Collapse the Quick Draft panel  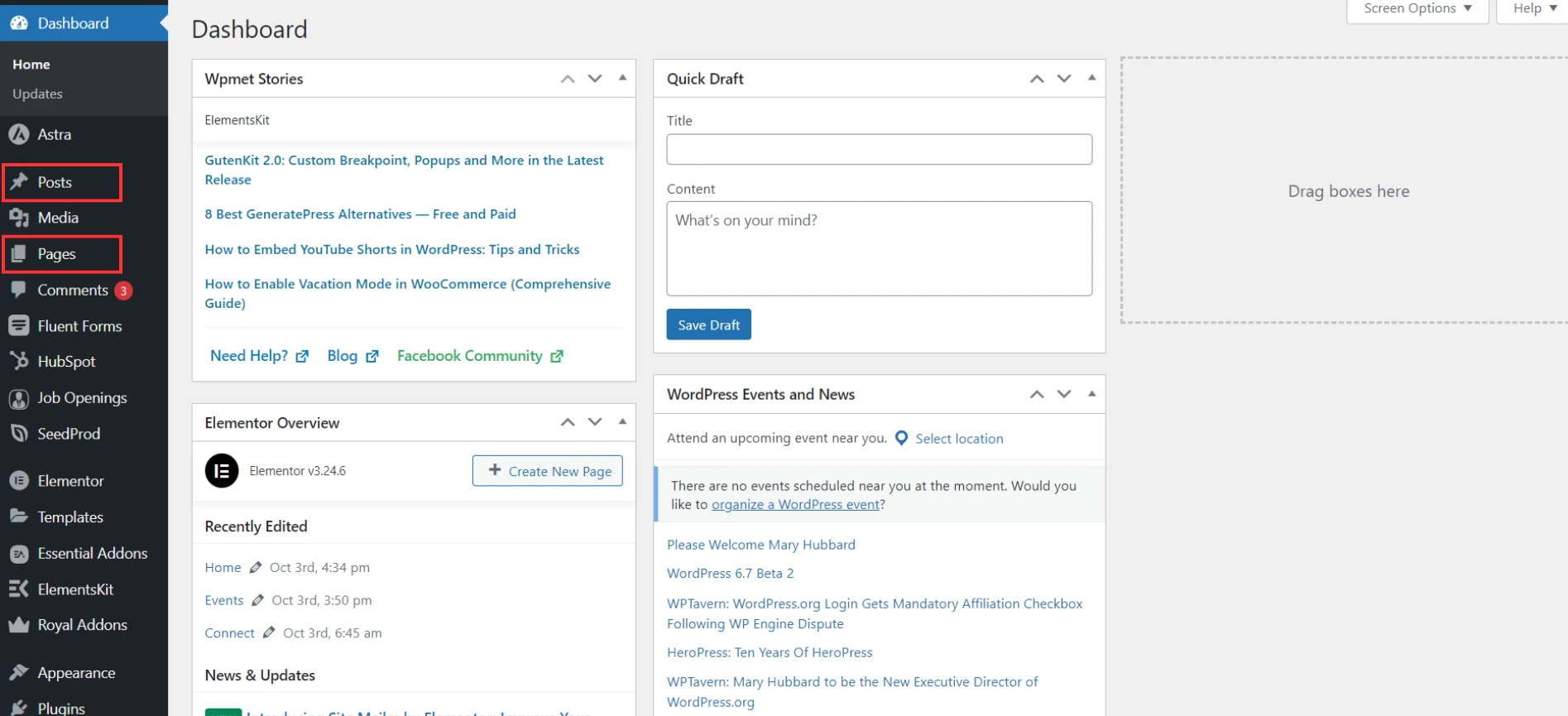[1092, 78]
